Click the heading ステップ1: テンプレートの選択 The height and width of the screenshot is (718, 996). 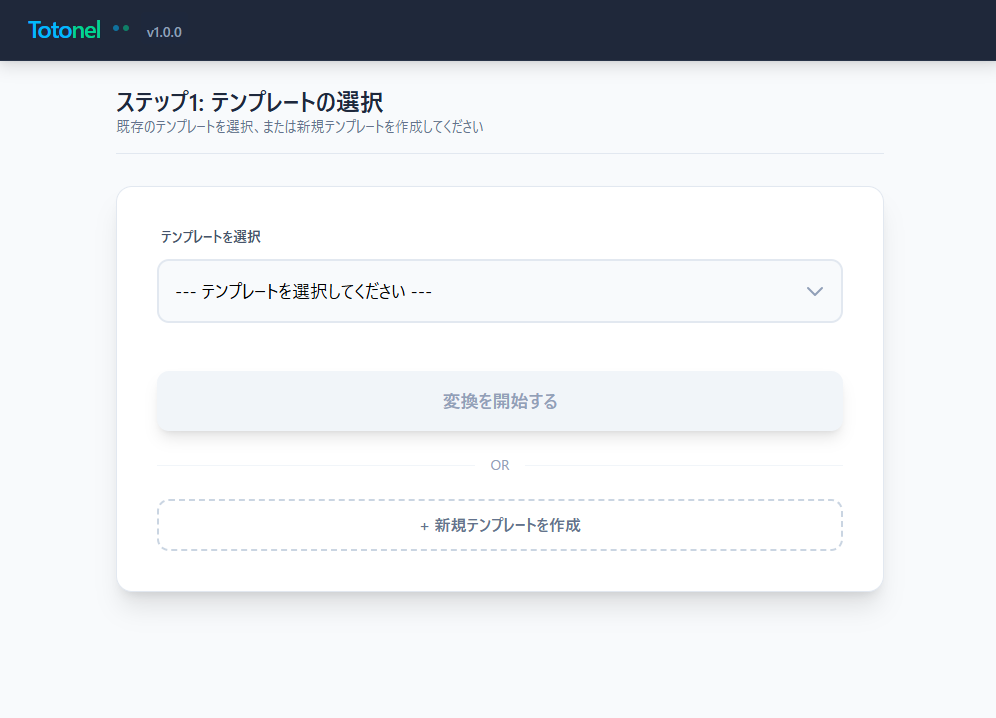pos(250,102)
